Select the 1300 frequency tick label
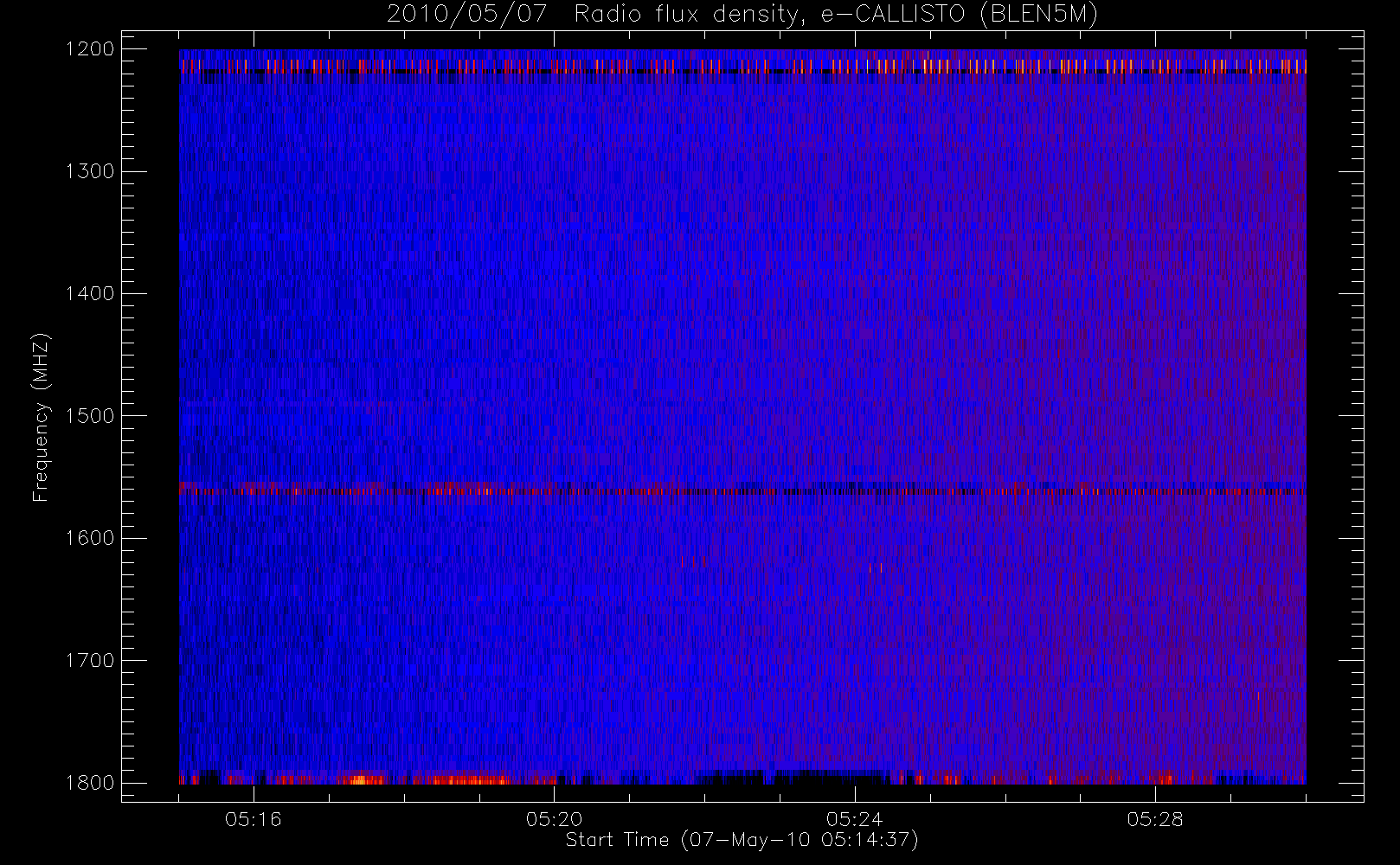The width and height of the screenshot is (1400, 865). [90, 171]
